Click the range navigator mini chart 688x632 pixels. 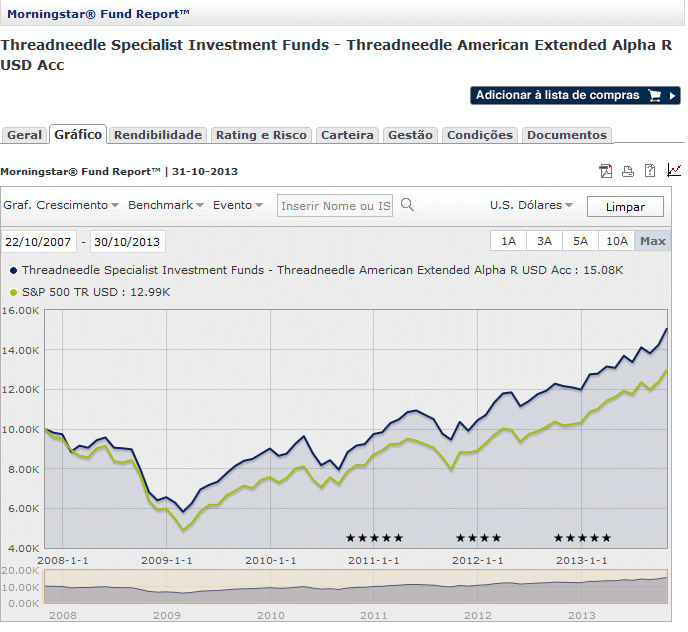[x=356, y=587]
